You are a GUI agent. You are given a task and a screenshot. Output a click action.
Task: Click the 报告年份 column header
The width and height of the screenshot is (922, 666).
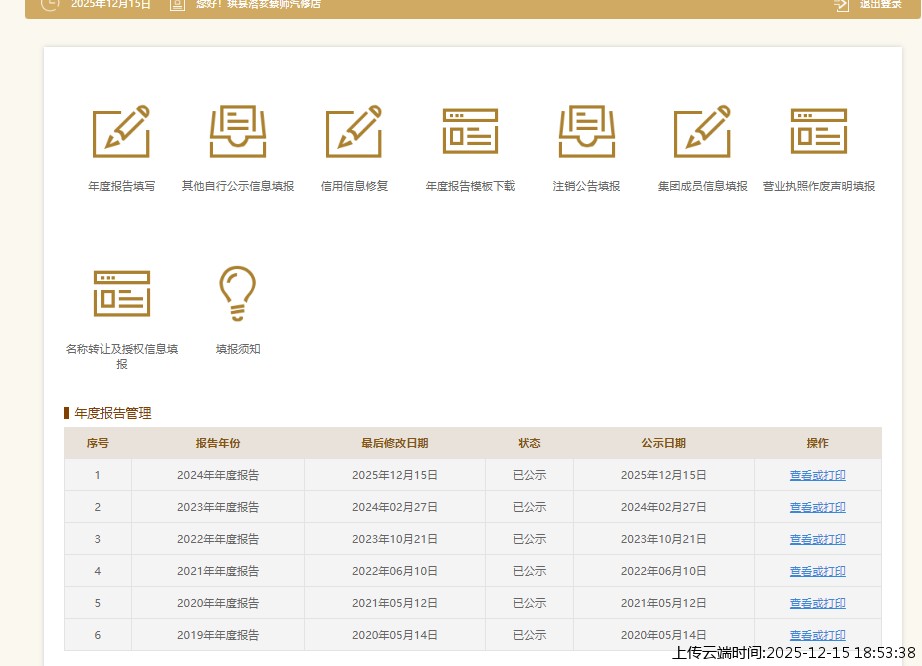click(218, 443)
